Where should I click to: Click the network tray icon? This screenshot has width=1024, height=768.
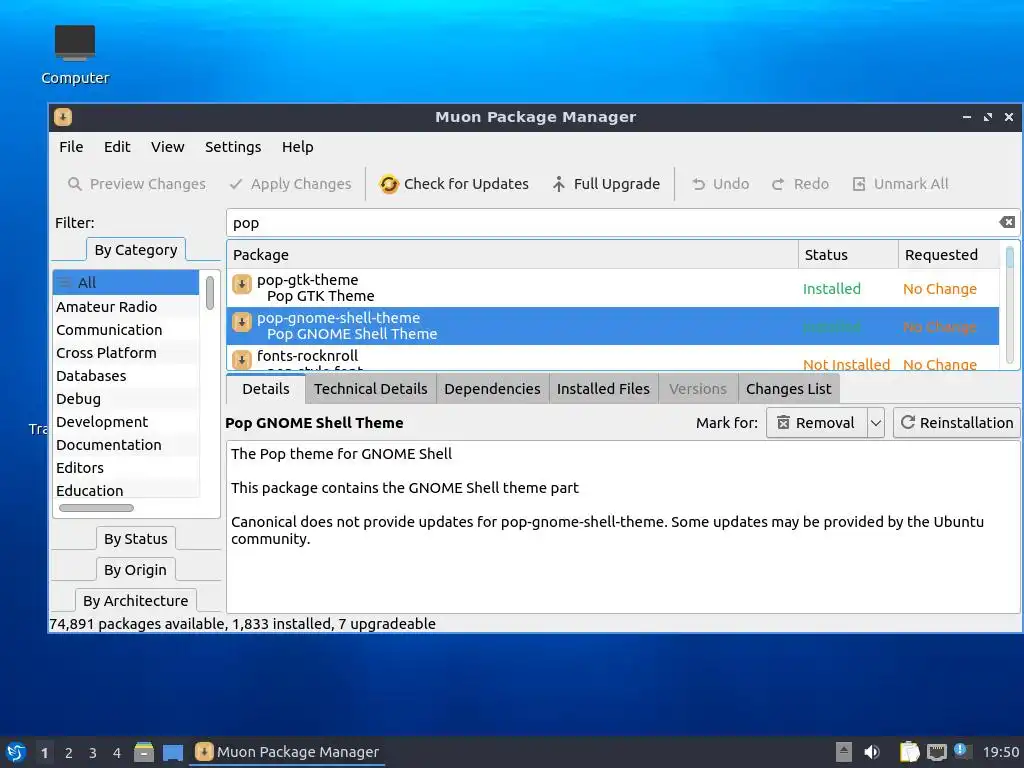(936, 752)
